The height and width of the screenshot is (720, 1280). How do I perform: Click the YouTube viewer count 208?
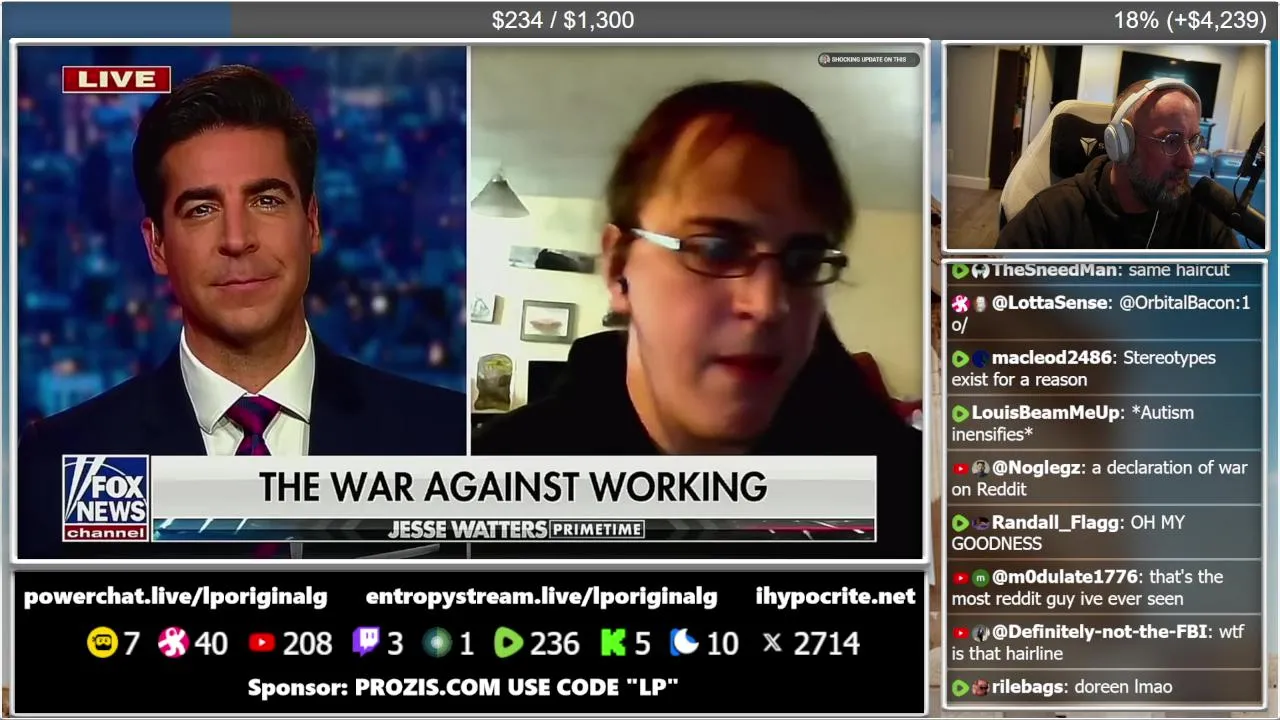tap(308, 643)
